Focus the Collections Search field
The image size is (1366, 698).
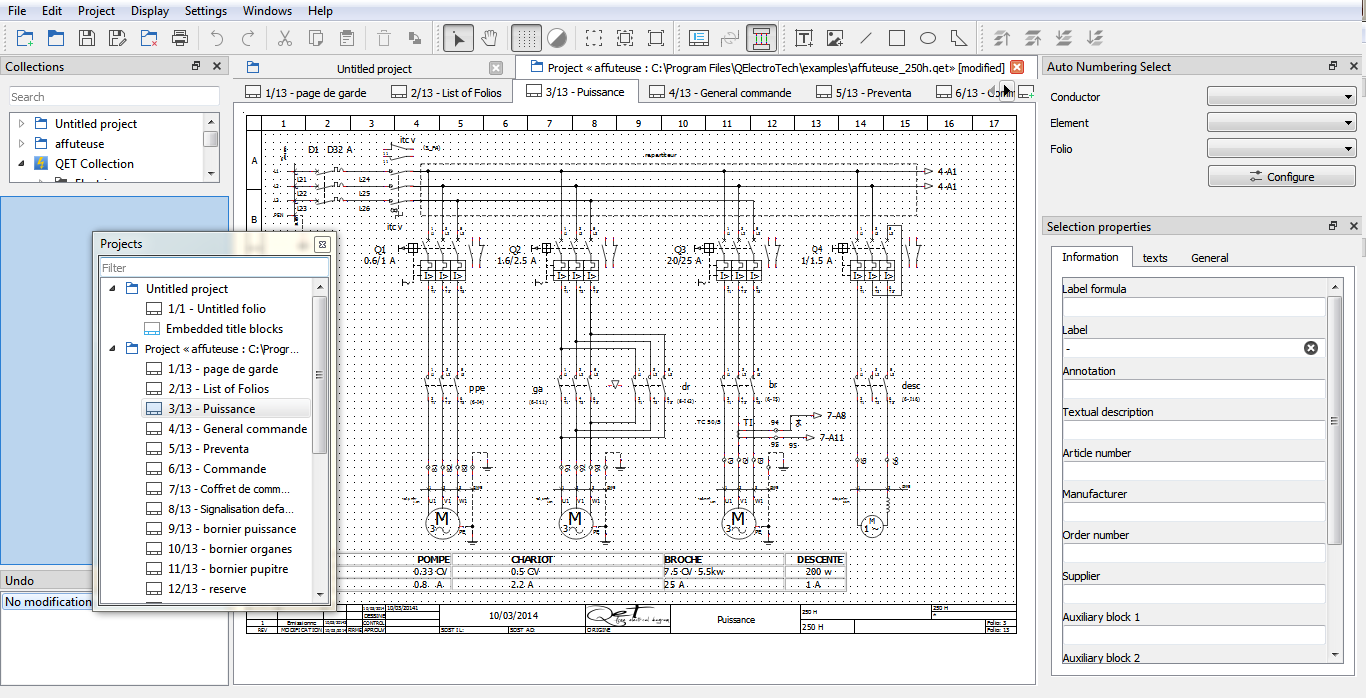(x=114, y=96)
